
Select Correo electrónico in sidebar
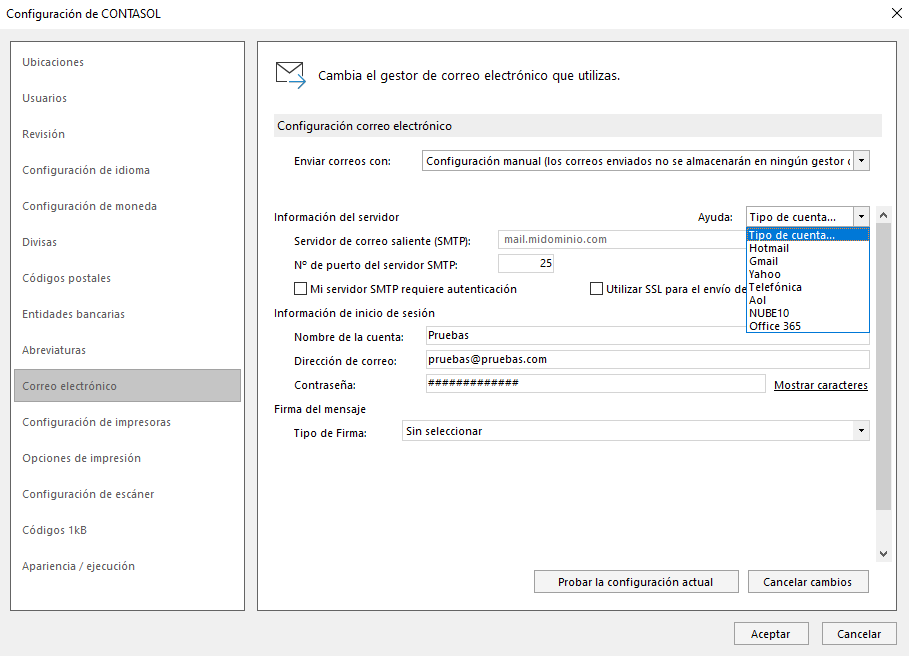[128, 385]
